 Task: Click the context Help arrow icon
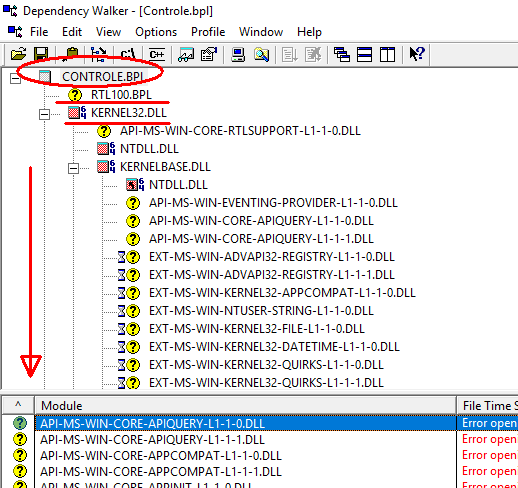click(x=417, y=54)
